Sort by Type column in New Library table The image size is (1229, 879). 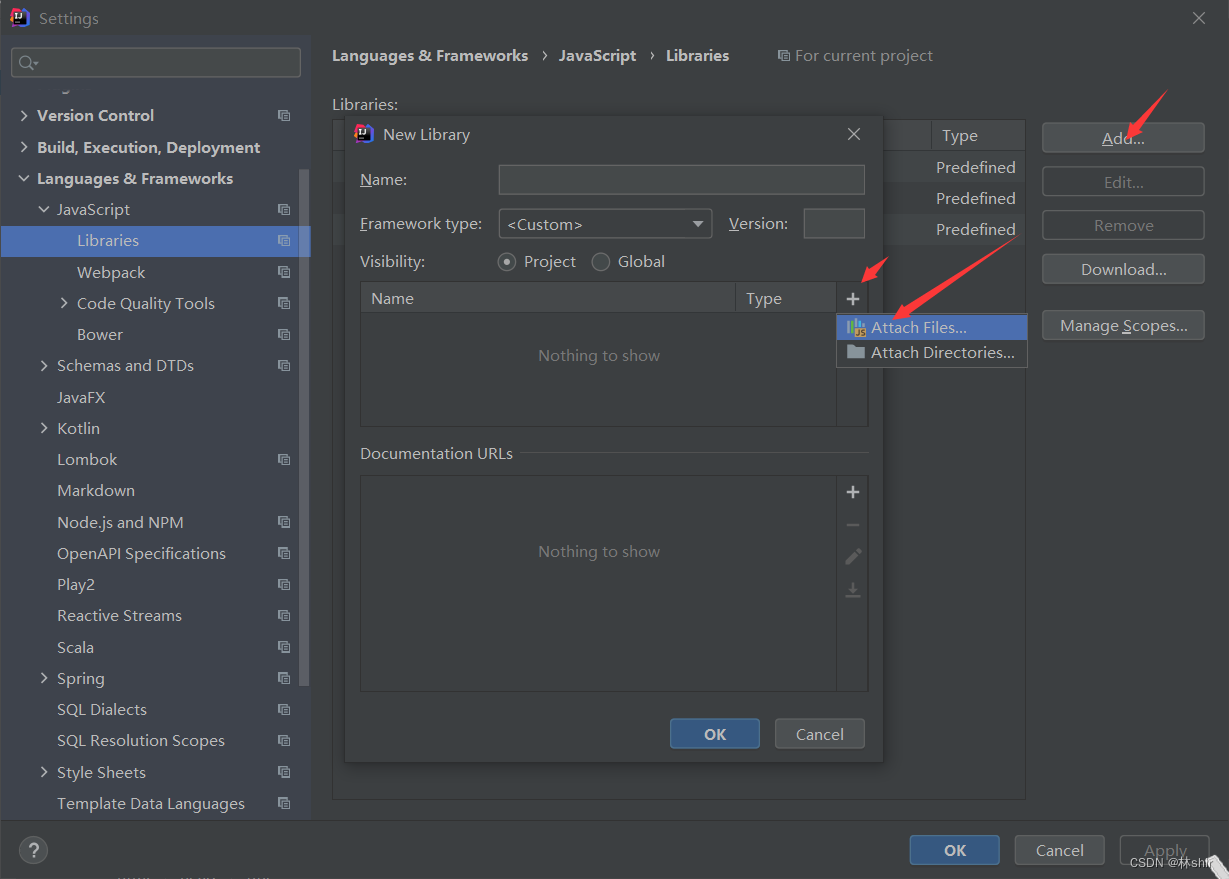point(786,298)
